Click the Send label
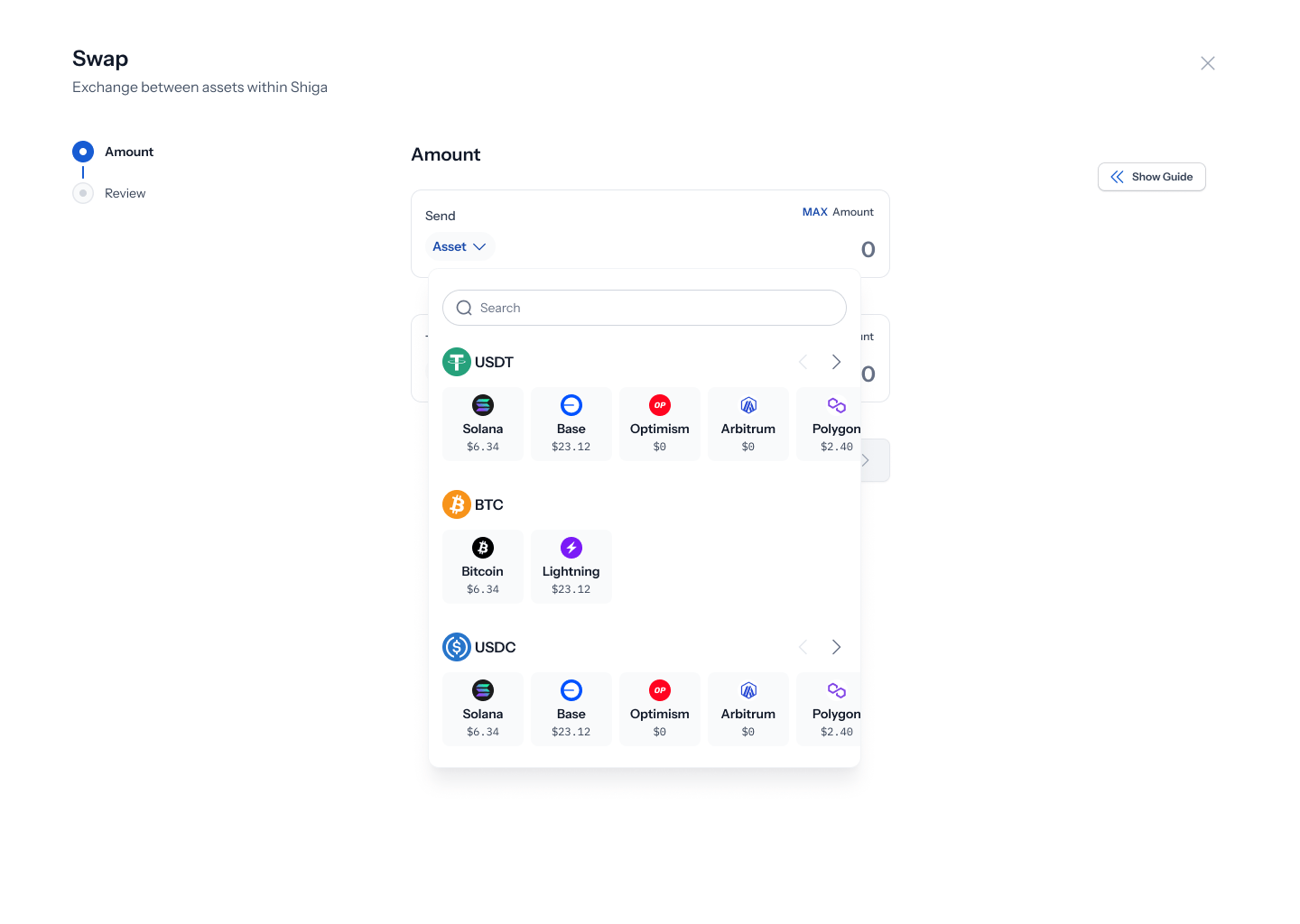This screenshot has width=1300, height=924. point(441,216)
